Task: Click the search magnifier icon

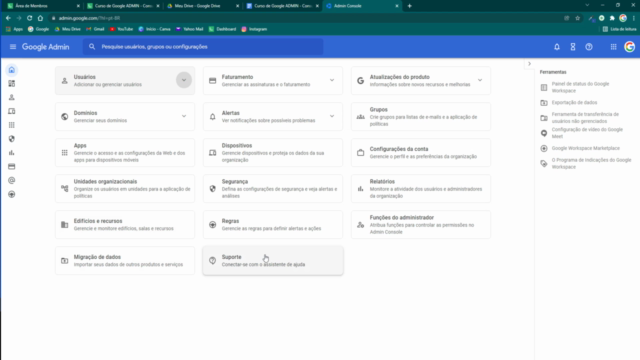Action: (92, 47)
